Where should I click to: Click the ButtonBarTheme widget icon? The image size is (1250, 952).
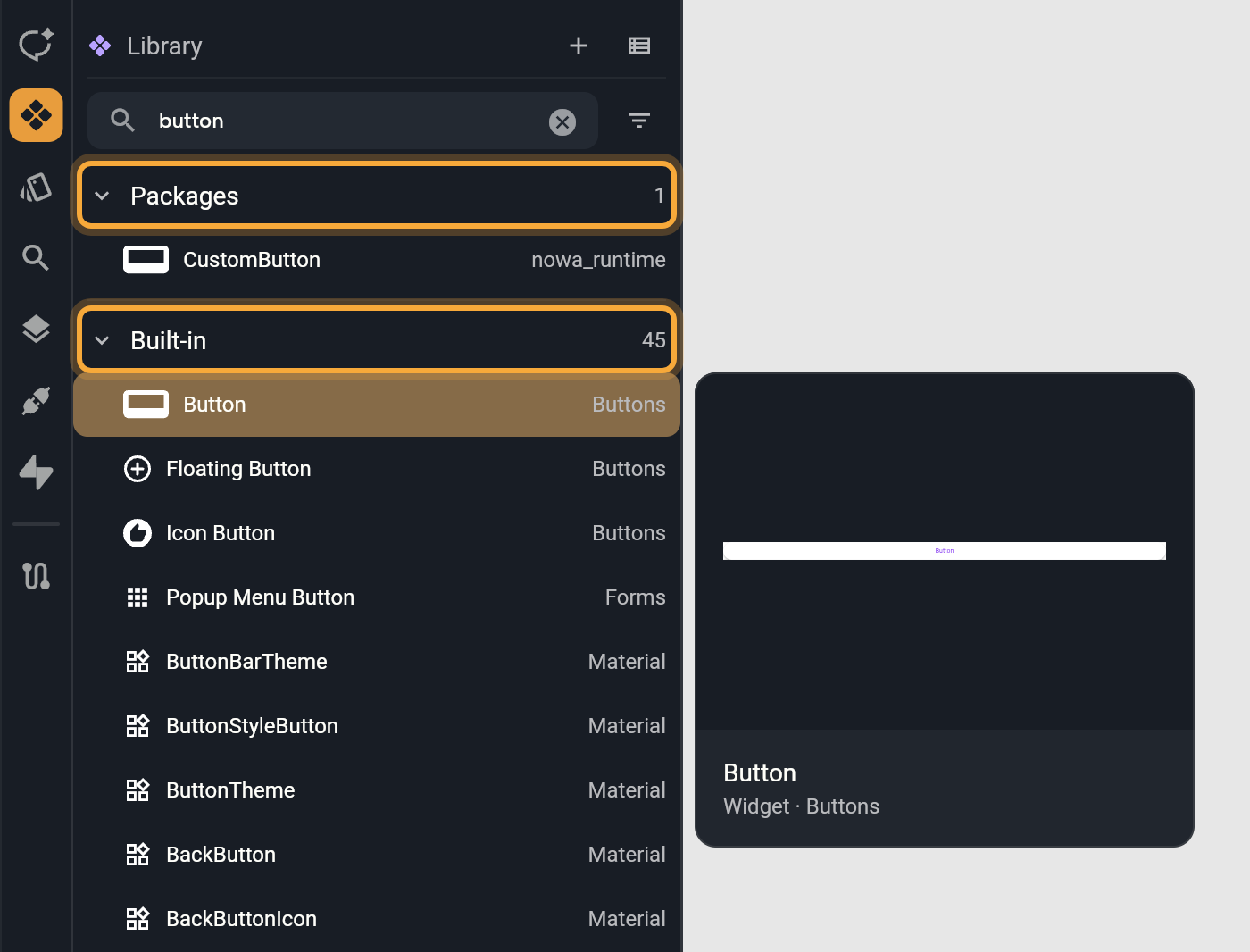tap(137, 662)
